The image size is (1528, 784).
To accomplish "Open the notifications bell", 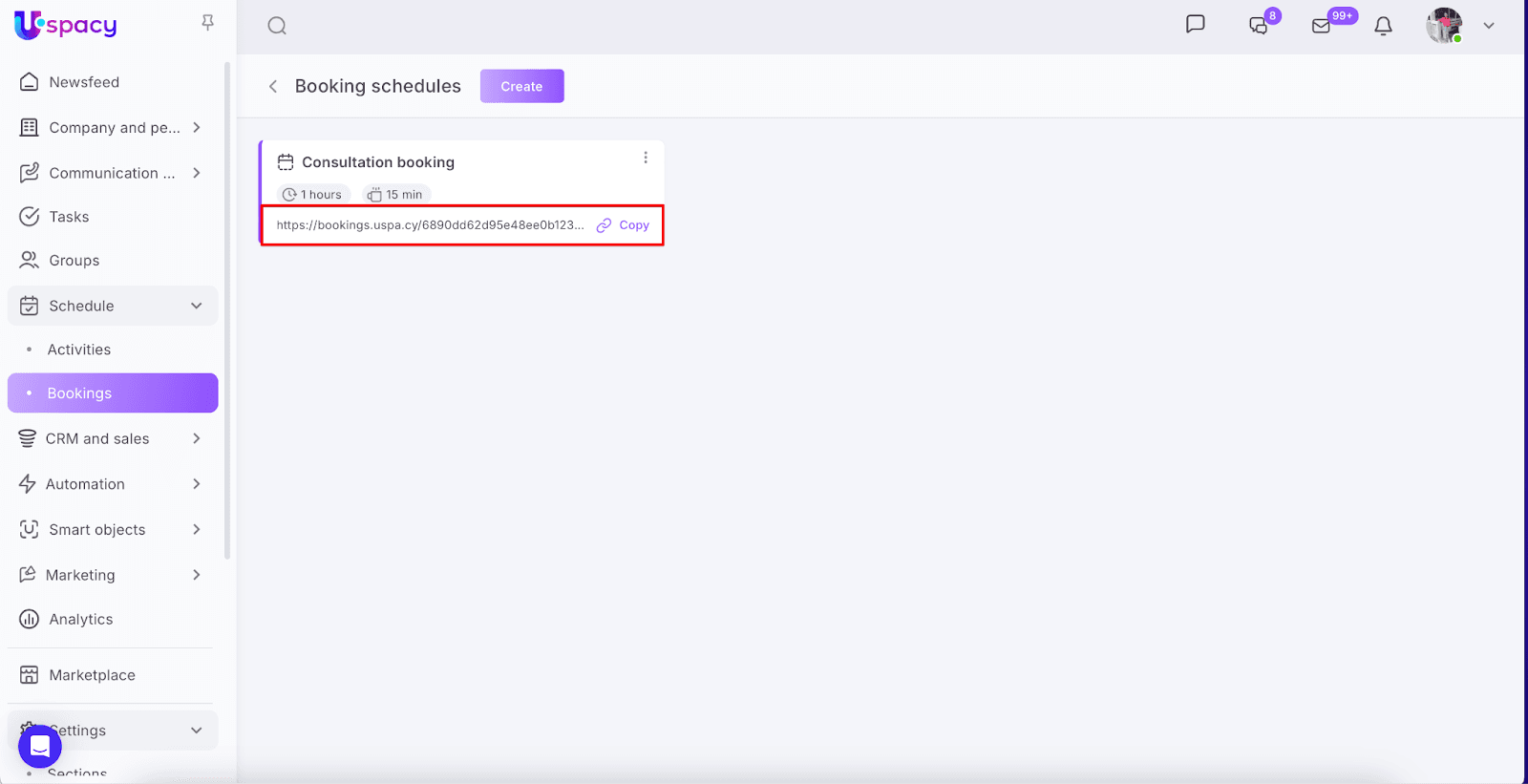I will (1383, 26).
